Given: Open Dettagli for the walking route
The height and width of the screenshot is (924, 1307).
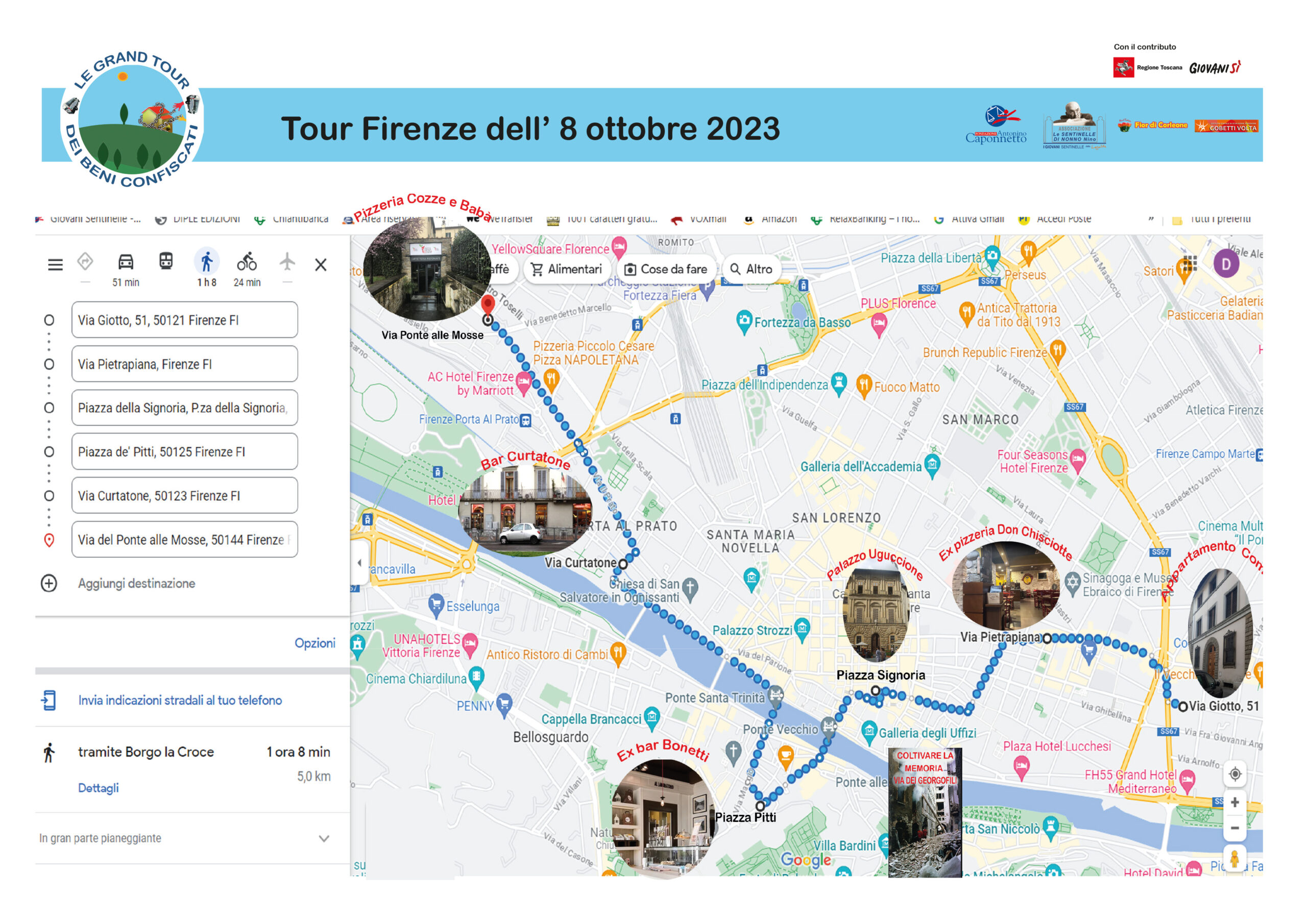Looking at the screenshot, I should pyautogui.click(x=99, y=788).
